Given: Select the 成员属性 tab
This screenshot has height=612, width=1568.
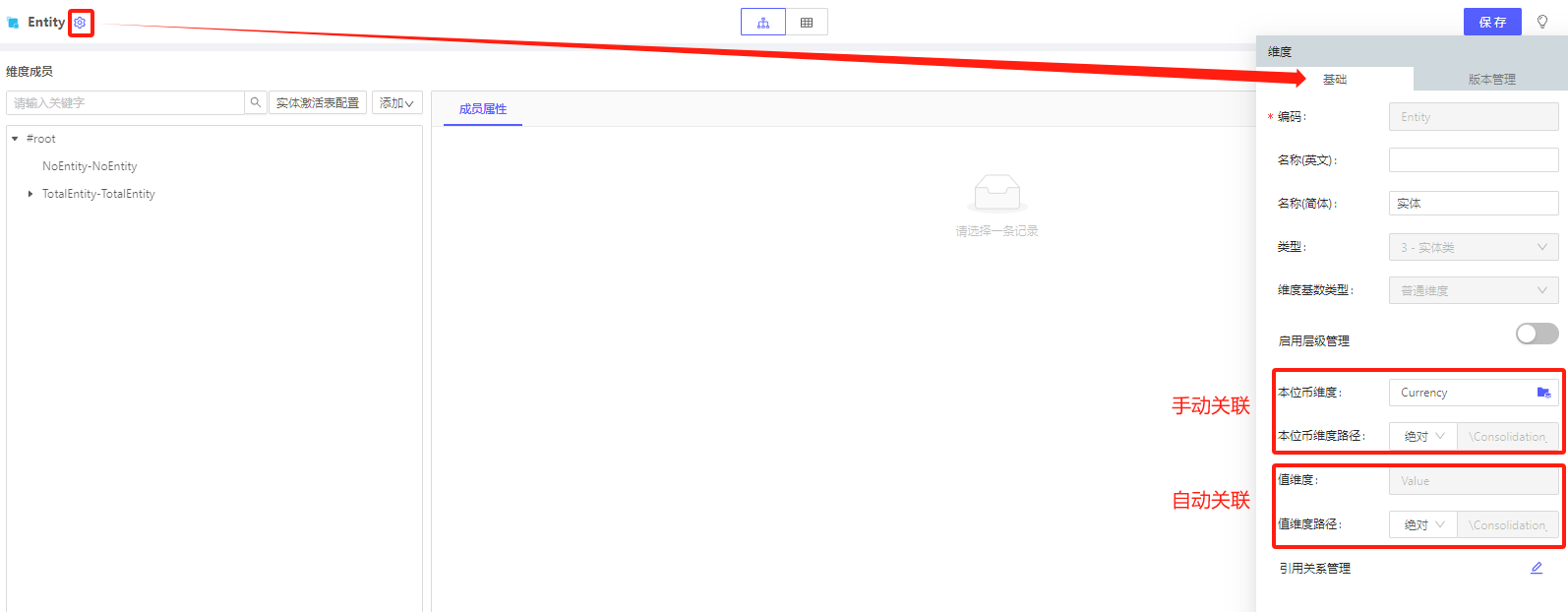Looking at the screenshot, I should point(483,109).
